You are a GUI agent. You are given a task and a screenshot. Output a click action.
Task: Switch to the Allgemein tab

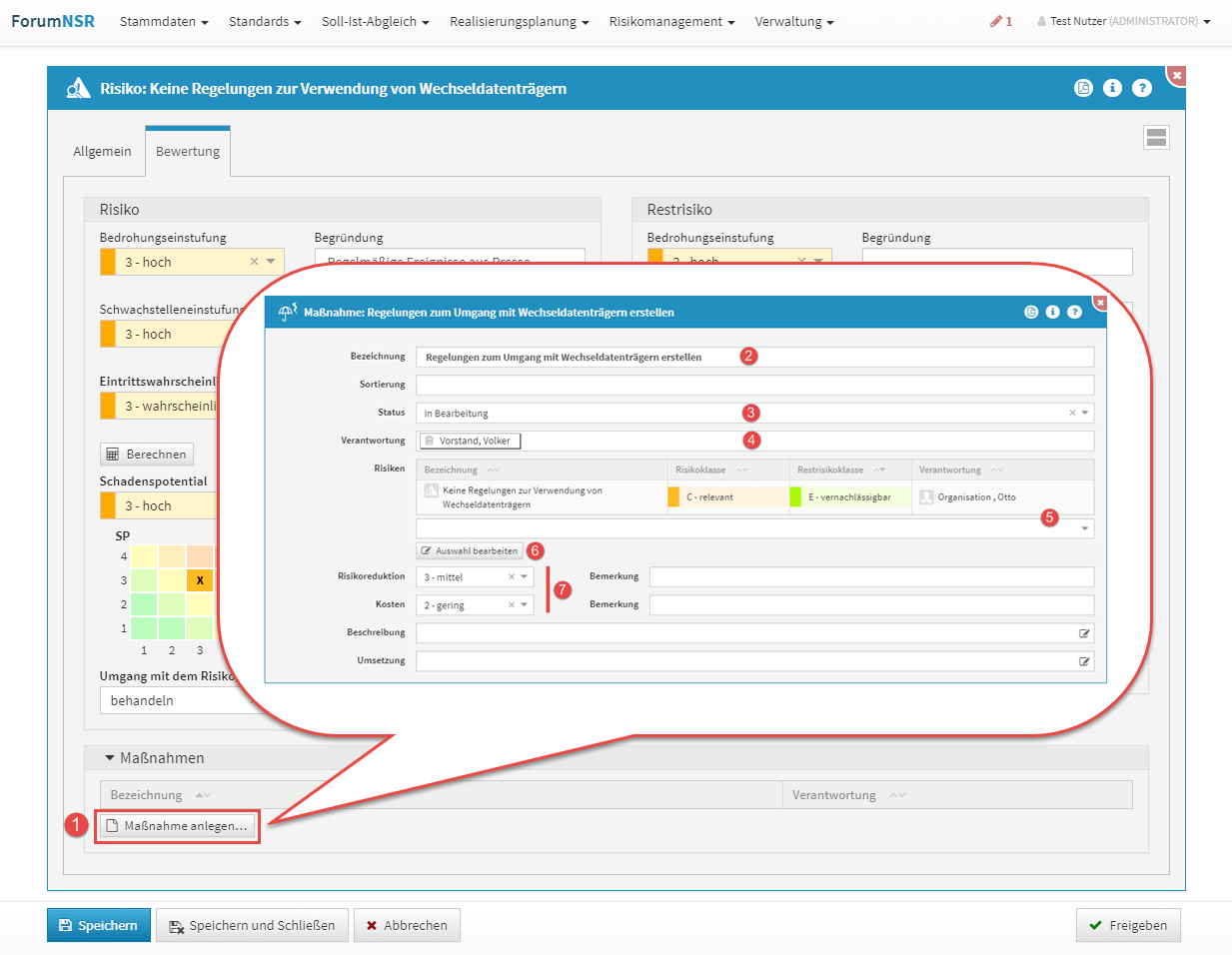(102, 152)
